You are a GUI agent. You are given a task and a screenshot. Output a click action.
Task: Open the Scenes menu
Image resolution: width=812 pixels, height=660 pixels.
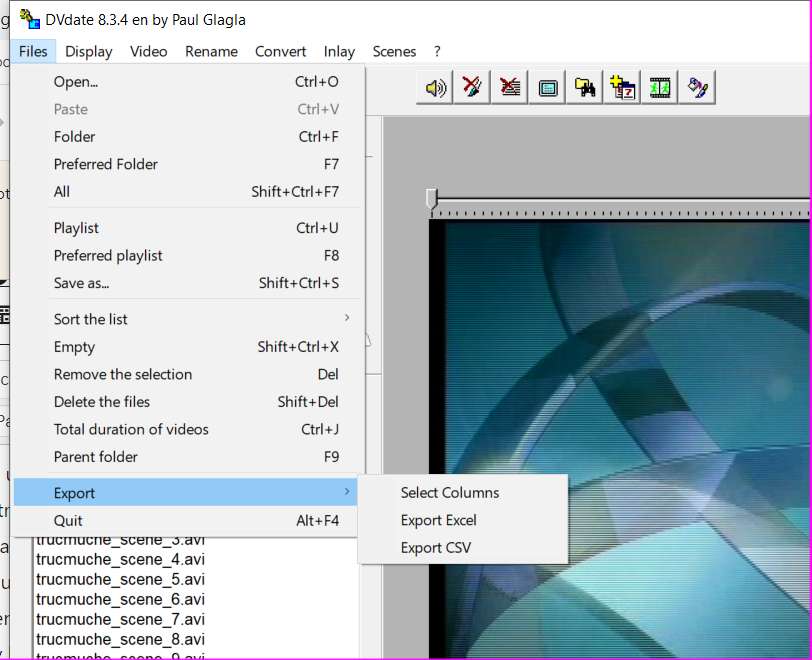394,51
